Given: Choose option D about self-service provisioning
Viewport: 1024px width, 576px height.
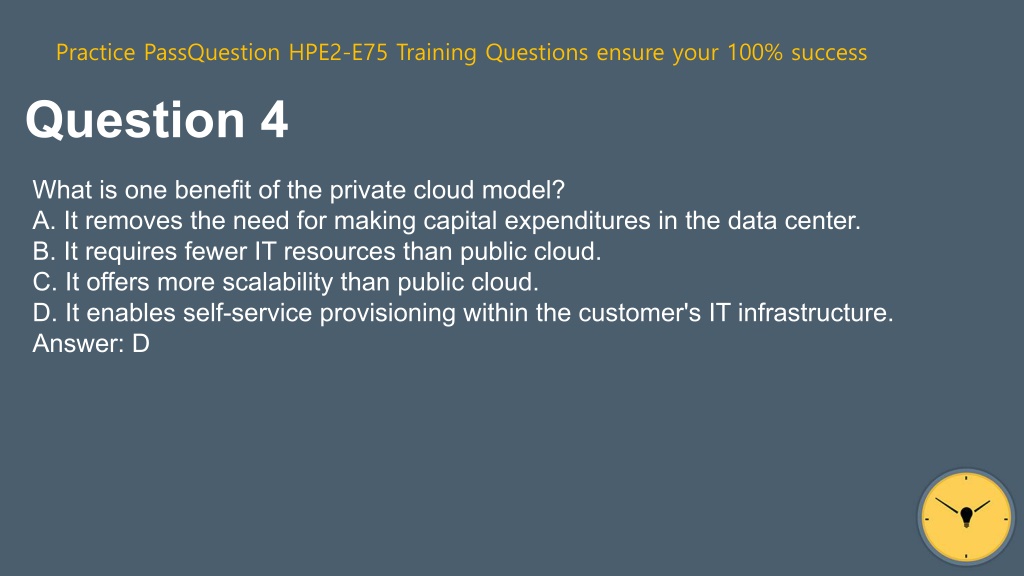Looking at the screenshot, I should [462, 313].
